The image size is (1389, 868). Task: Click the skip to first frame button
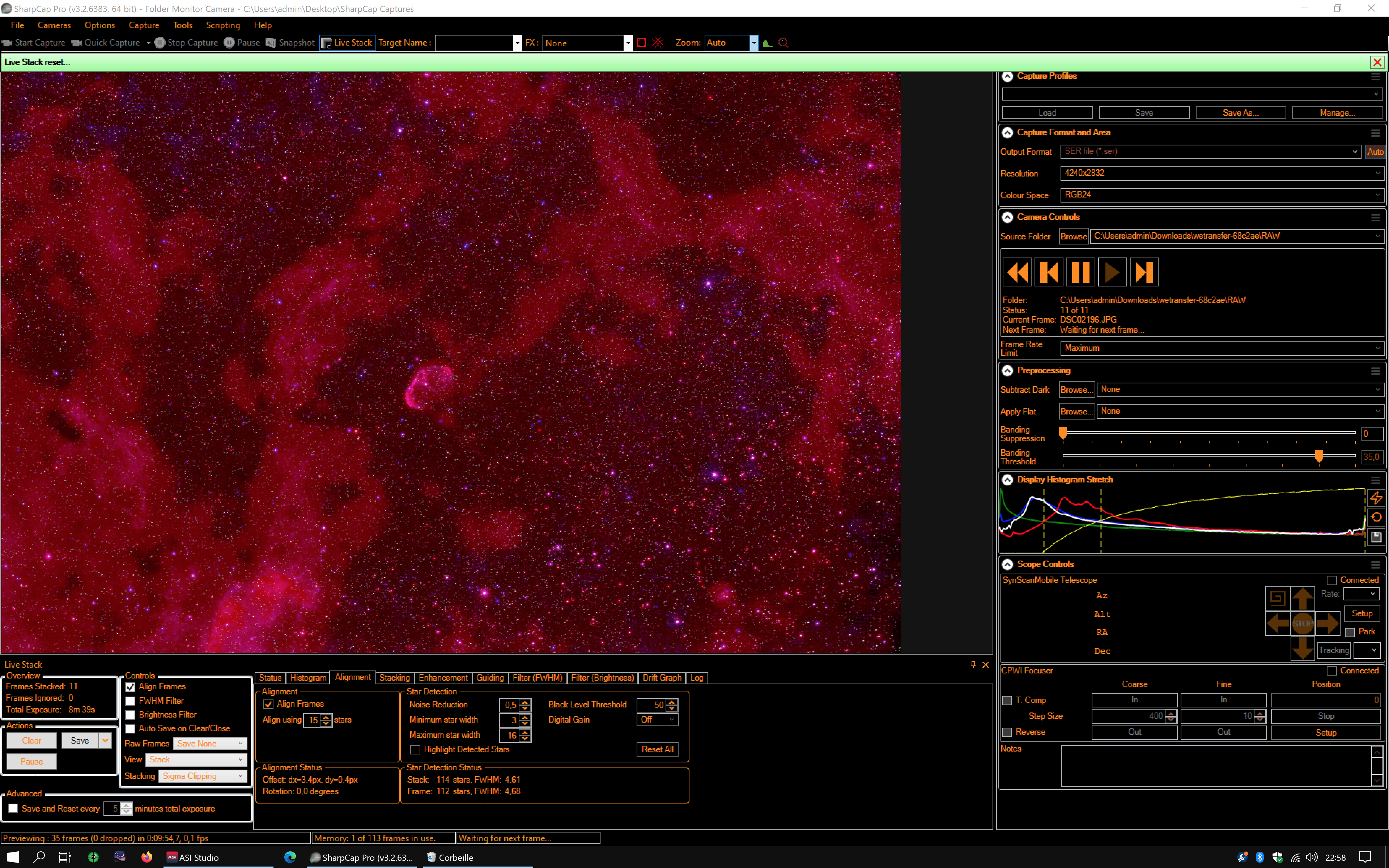pyautogui.click(x=1049, y=272)
